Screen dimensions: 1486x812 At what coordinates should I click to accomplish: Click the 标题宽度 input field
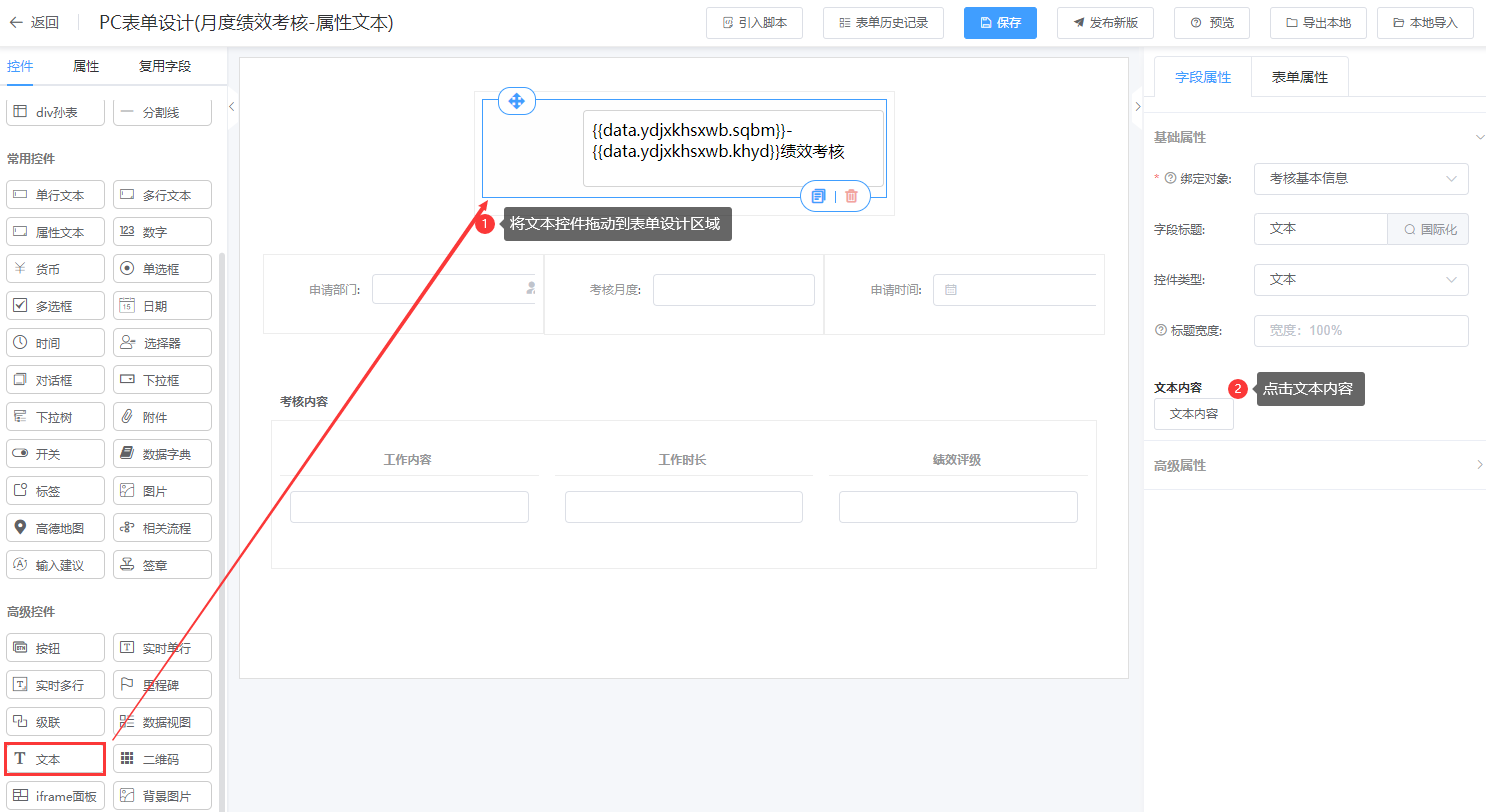pyautogui.click(x=1360, y=330)
